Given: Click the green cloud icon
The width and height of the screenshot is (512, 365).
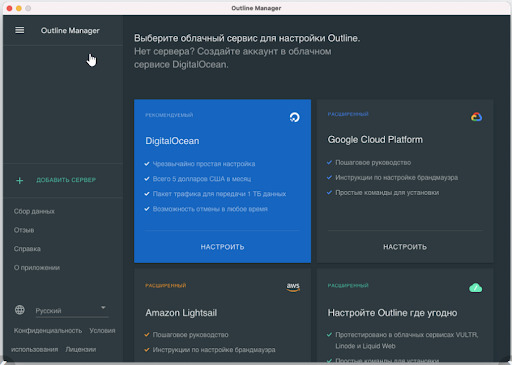Looking at the screenshot, I should click(x=476, y=287).
